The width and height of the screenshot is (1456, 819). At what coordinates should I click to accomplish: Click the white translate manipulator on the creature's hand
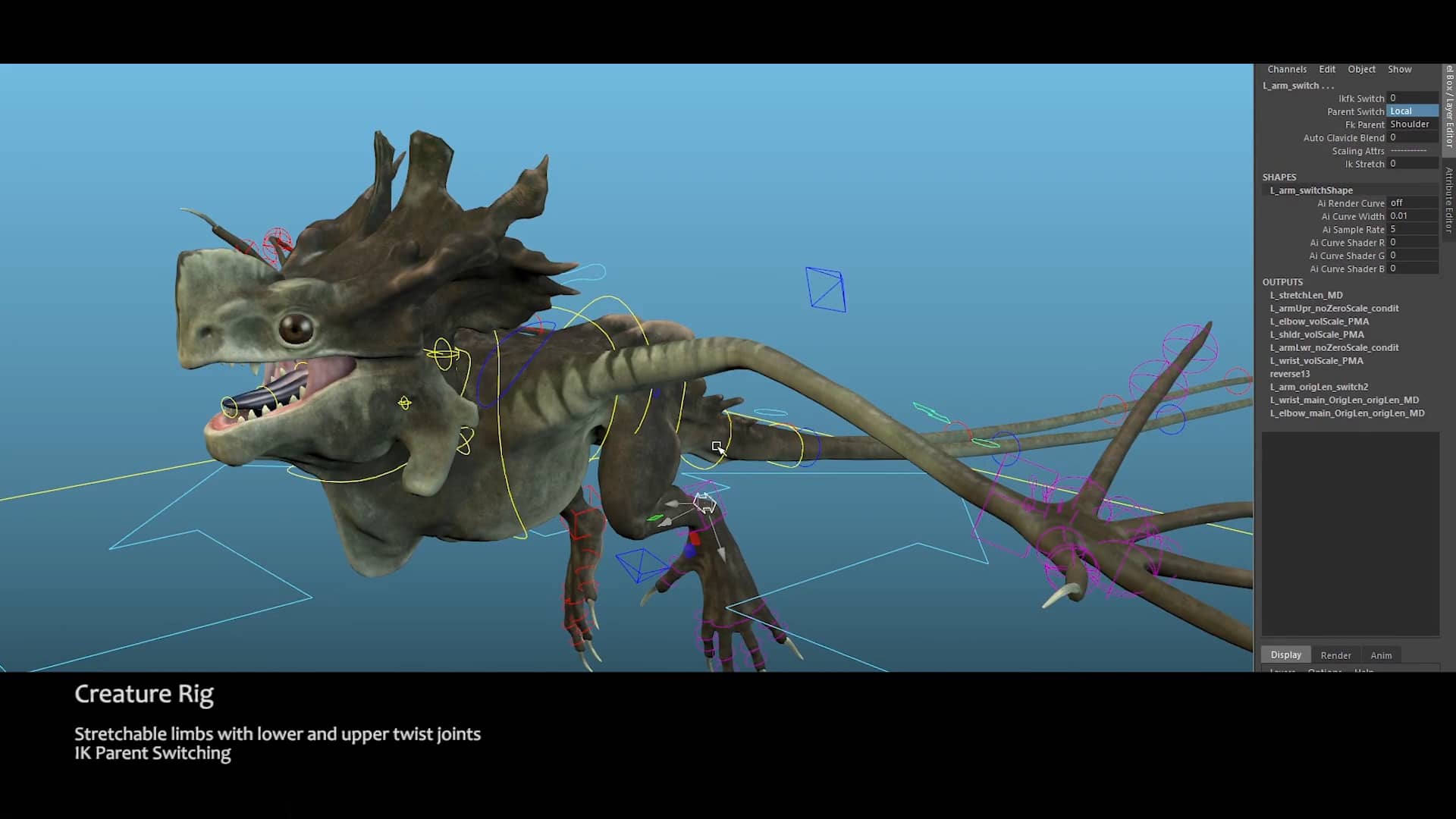click(704, 503)
